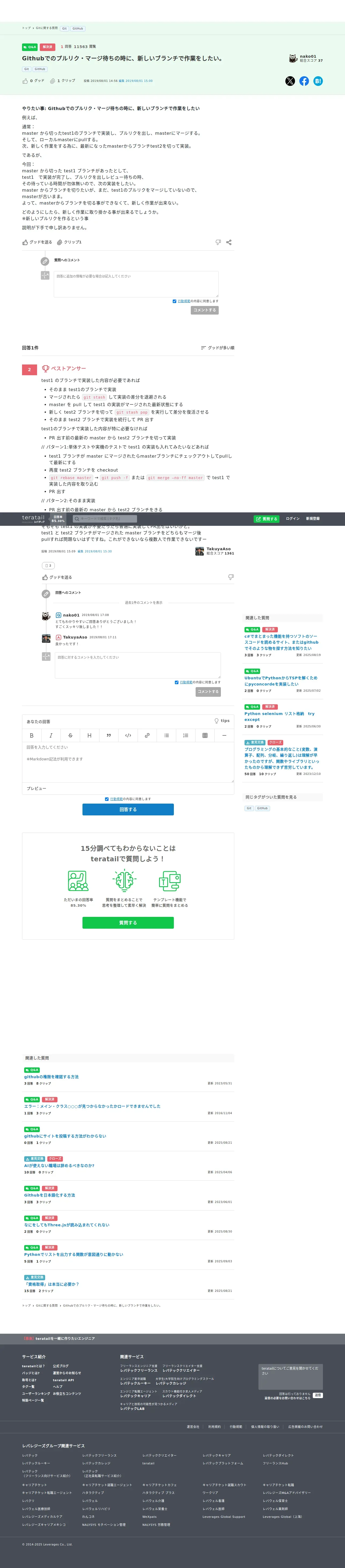This screenshot has height=1568, width=345.
Task: Click TakuyaAso avatar beside answer date
Action: point(199,551)
